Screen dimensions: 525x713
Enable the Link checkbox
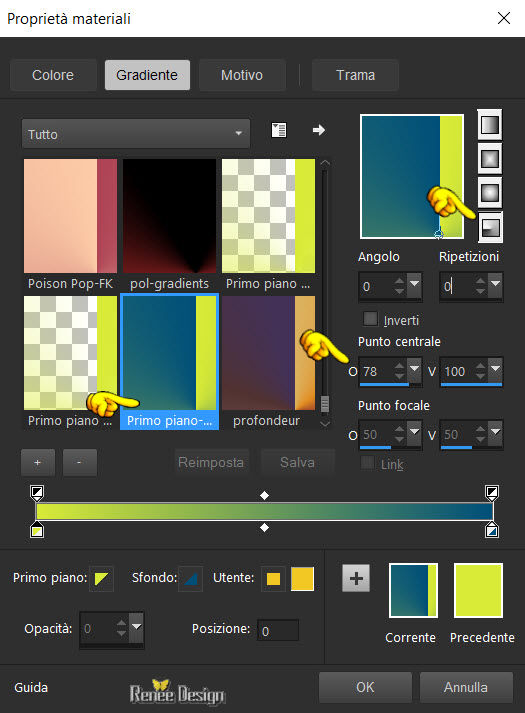[367, 463]
